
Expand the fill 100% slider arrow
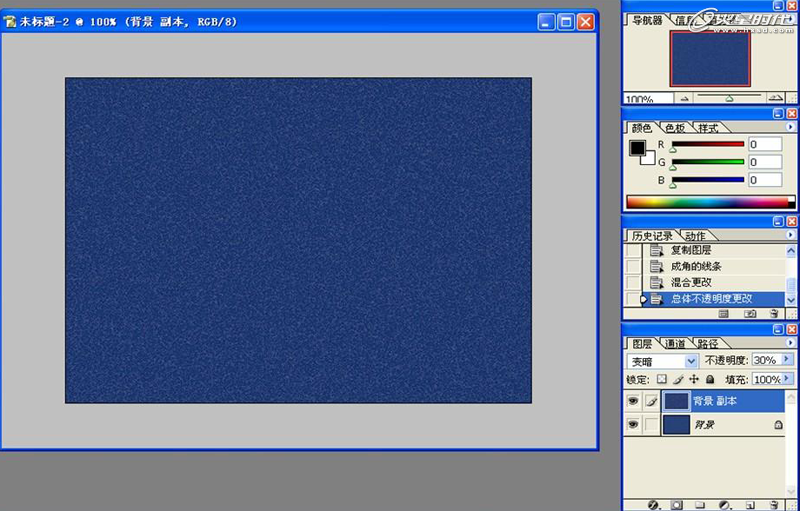pos(787,380)
